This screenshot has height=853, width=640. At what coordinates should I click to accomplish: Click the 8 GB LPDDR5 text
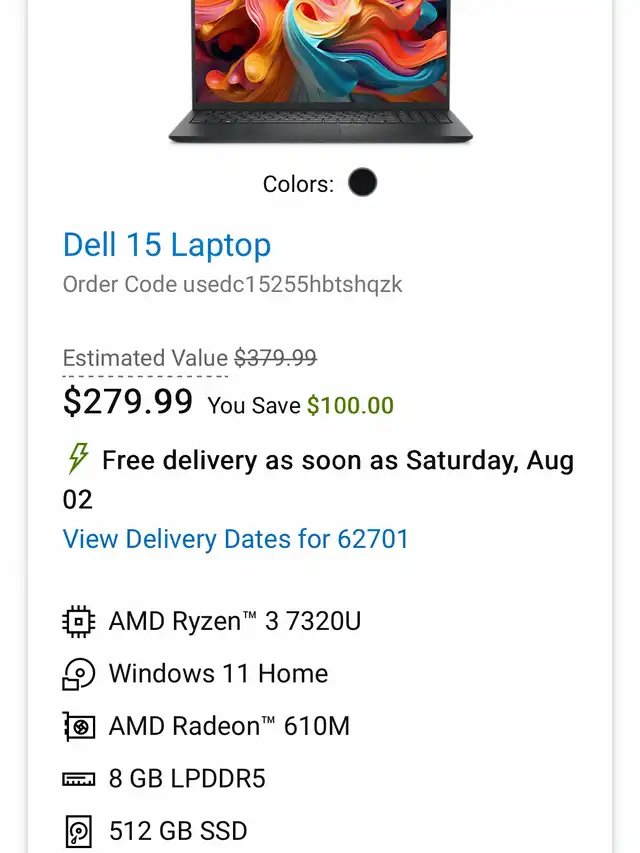pyautogui.click(x=187, y=779)
